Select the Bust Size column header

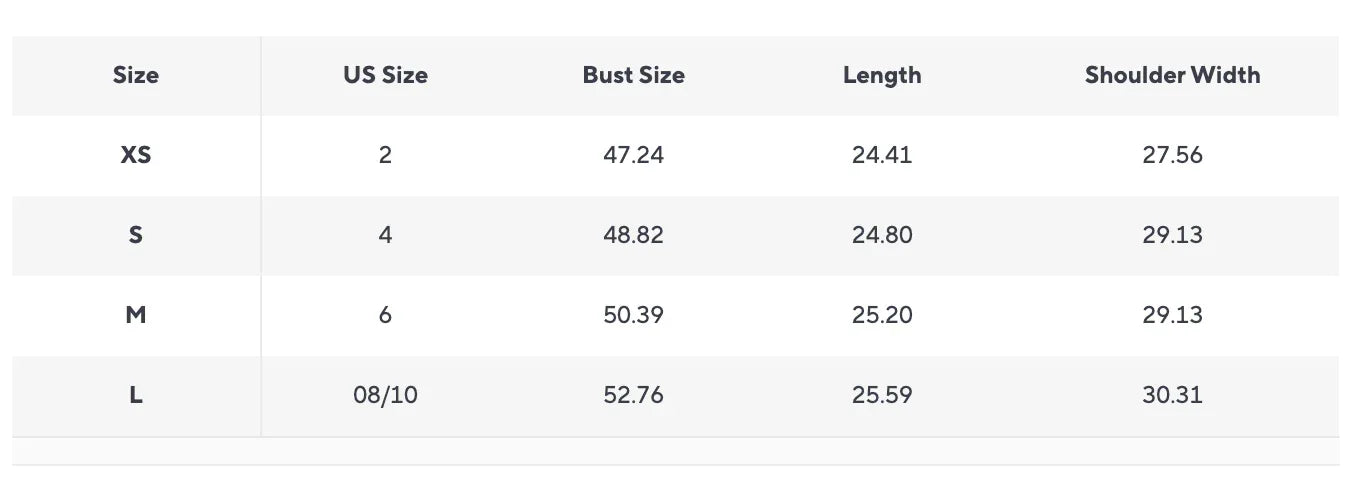633,75
